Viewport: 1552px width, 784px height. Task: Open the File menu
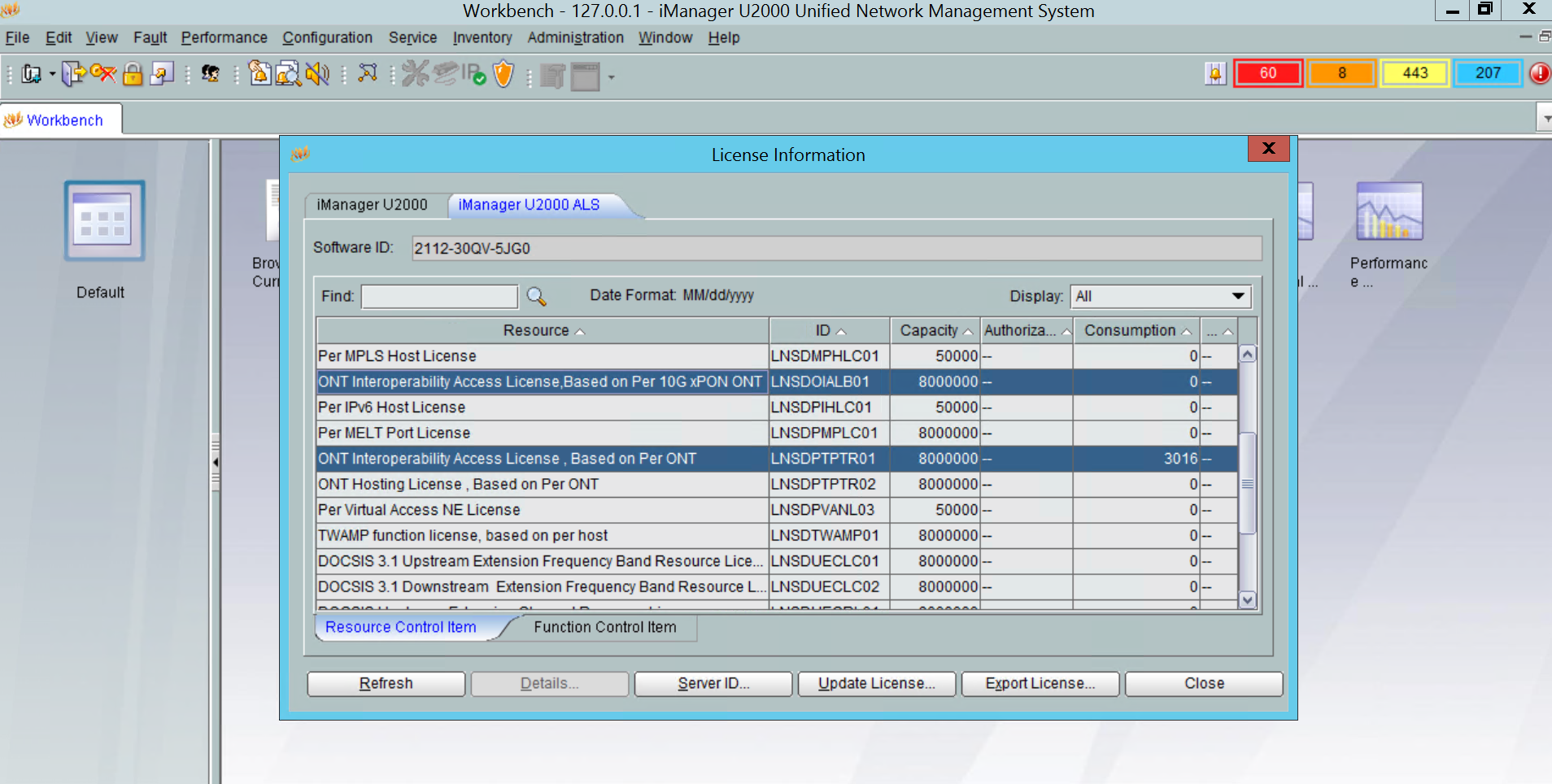coord(17,37)
